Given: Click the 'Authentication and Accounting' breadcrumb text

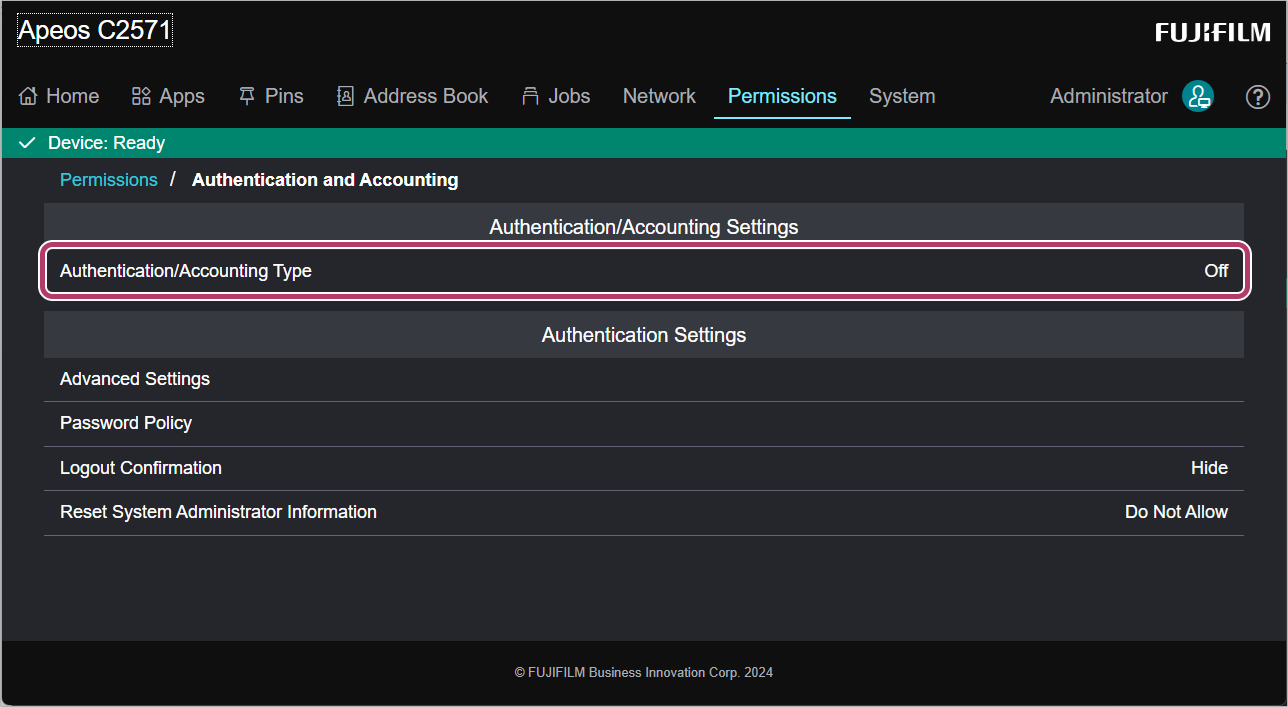Looking at the screenshot, I should pos(325,180).
